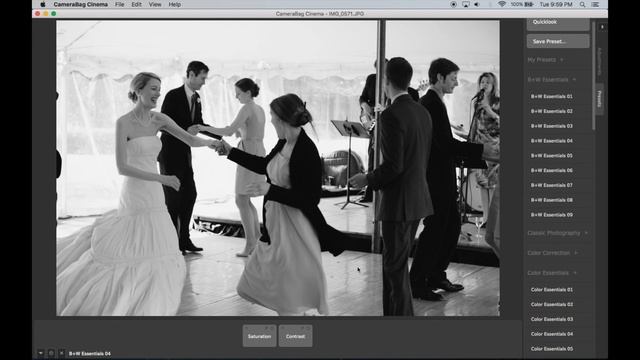Switch to the Adjustments side tab

click(x=600, y=62)
